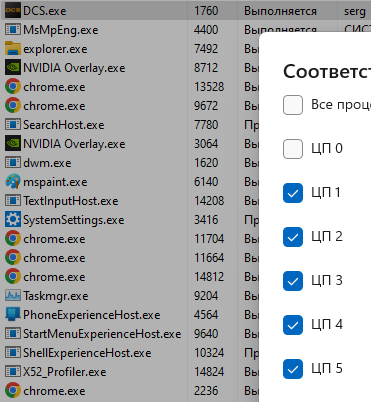Click the X52_Profiler.exe icon

point(13,372)
